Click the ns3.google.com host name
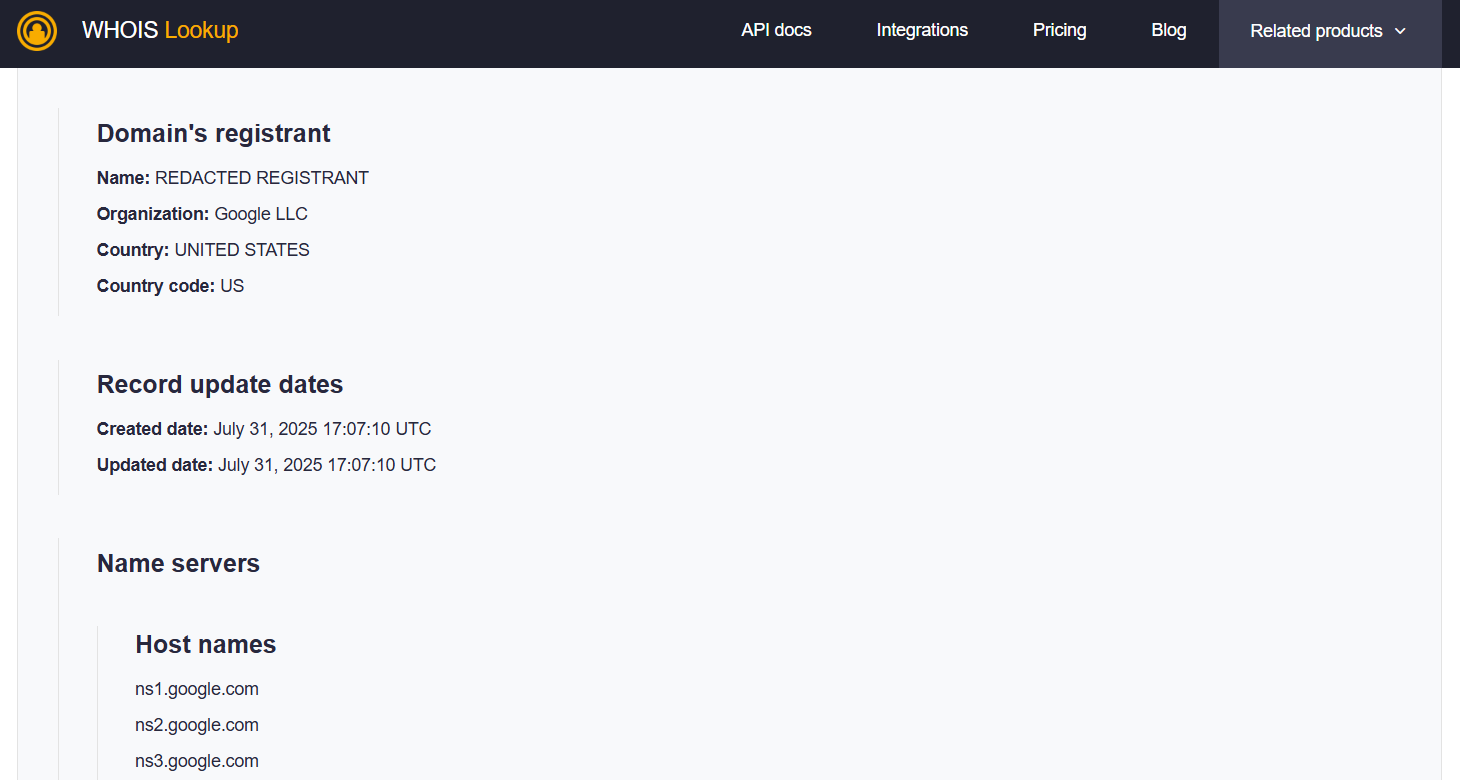 (x=197, y=761)
